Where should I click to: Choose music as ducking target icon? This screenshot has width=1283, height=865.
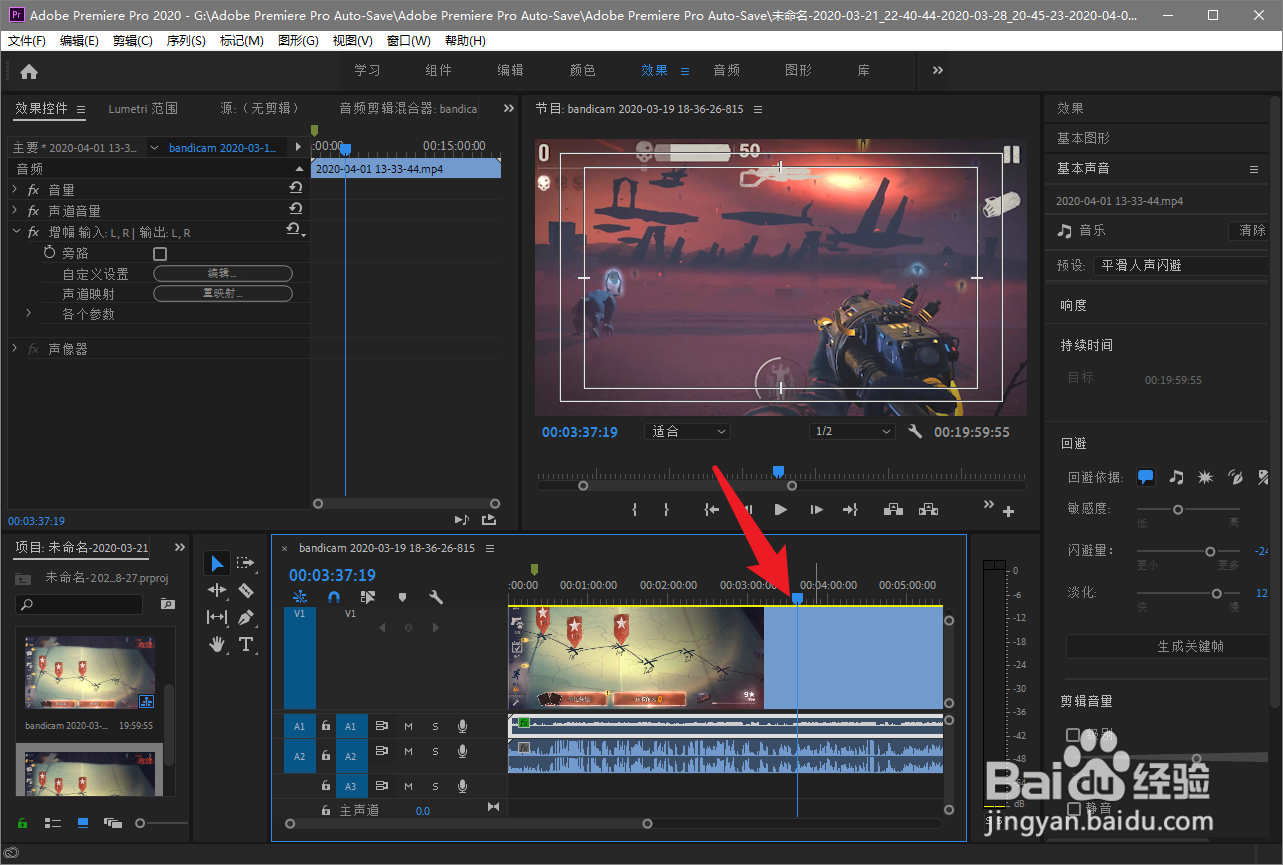tap(1177, 478)
